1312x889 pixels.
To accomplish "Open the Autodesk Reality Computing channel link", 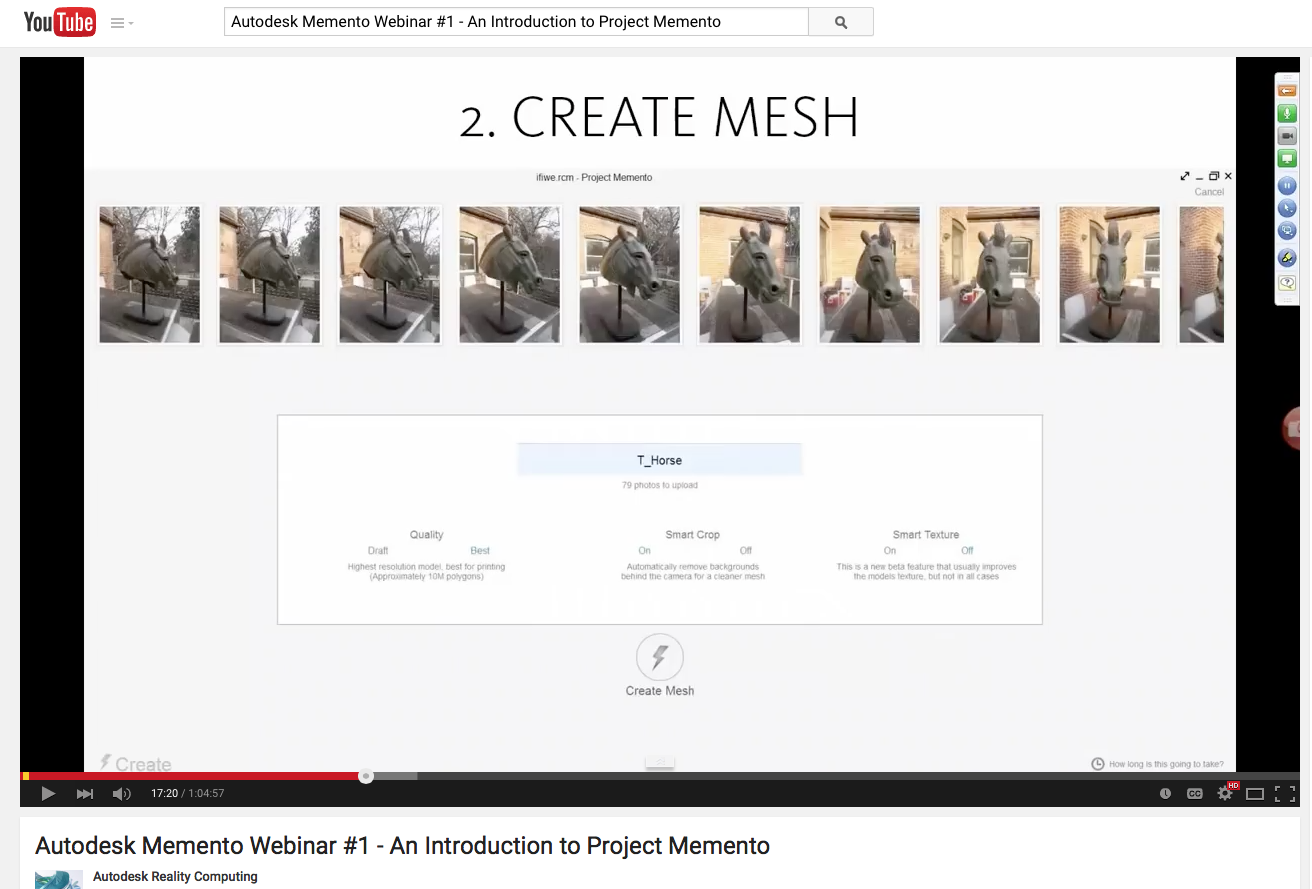I will coord(175,877).
